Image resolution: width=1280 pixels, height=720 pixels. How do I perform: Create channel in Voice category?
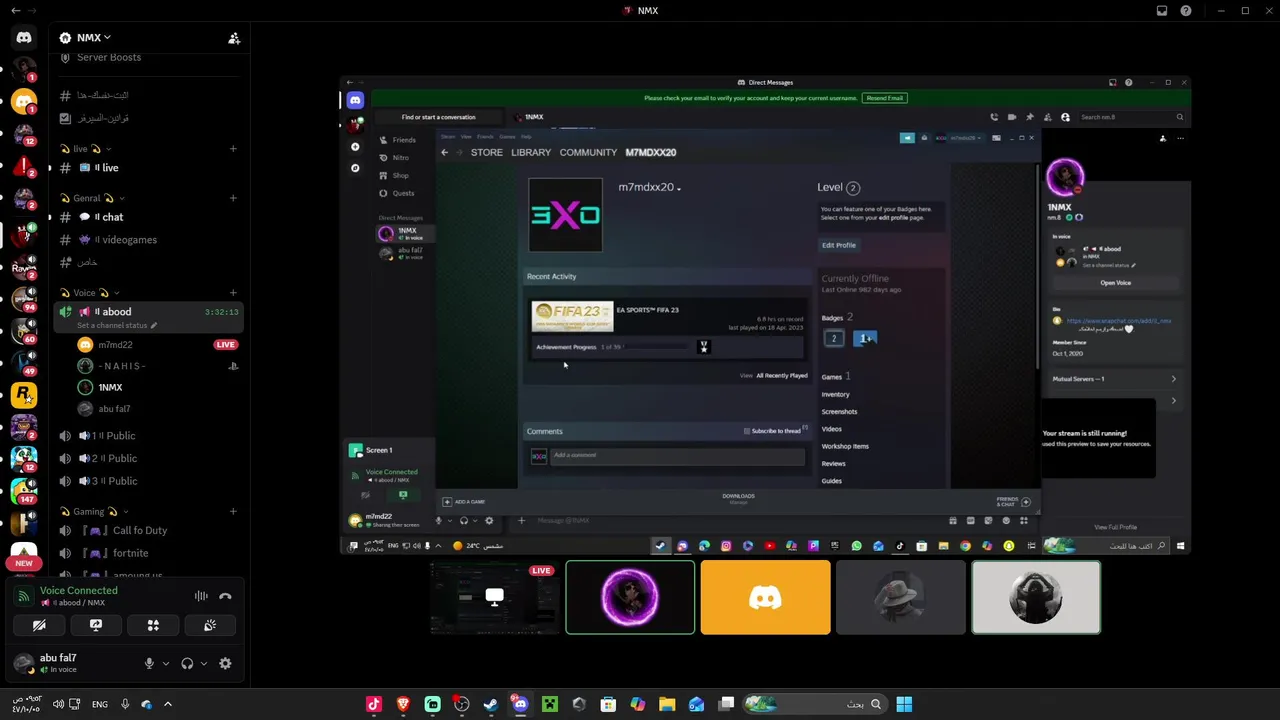point(233,293)
